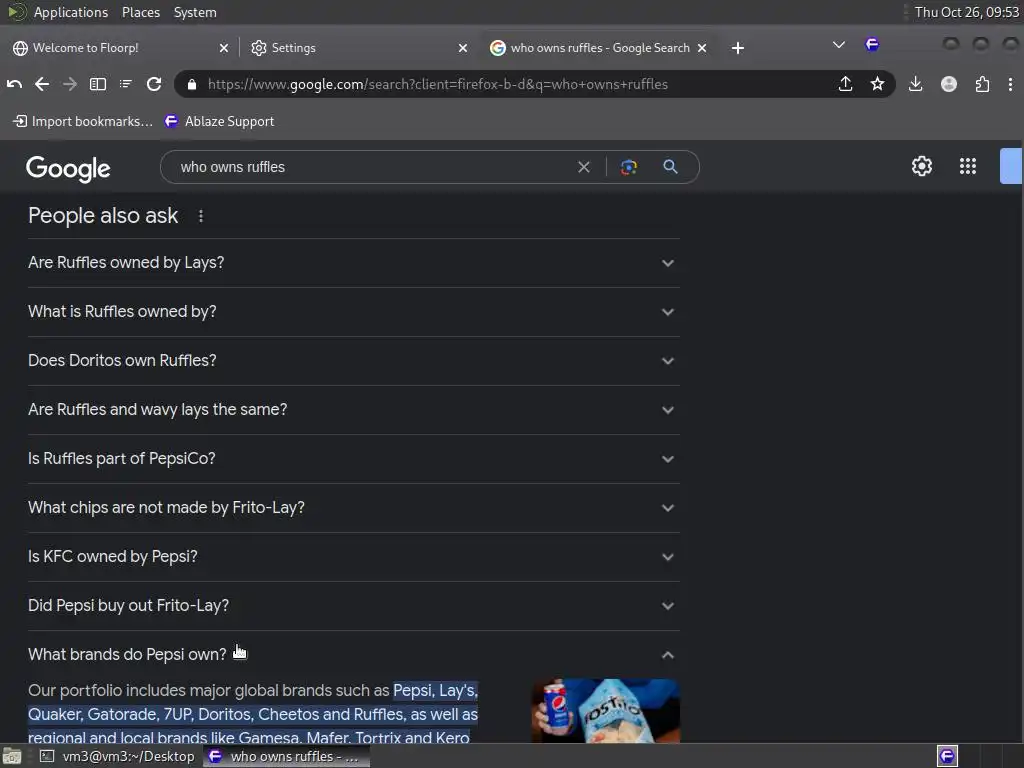Close the Welcome to Floorp! tab

(224, 48)
